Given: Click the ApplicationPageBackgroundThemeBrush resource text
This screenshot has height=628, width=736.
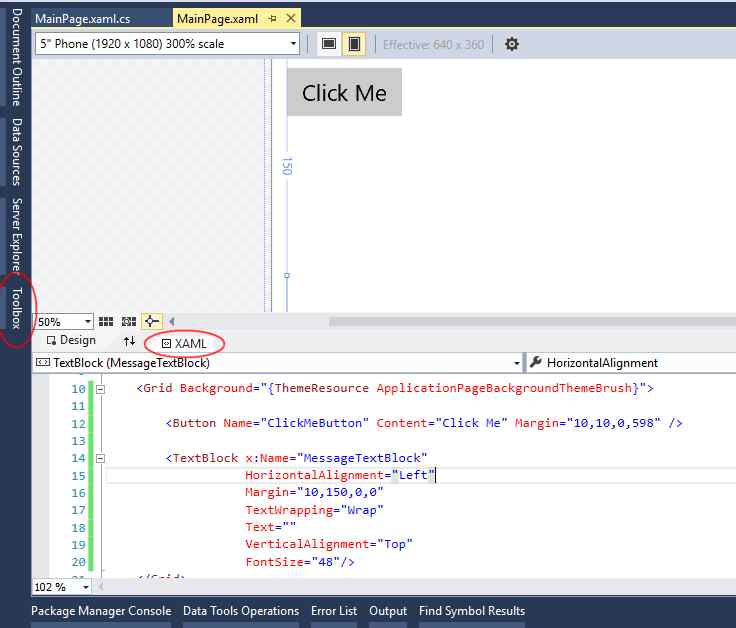Looking at the screenshot, I should (504, 388).
